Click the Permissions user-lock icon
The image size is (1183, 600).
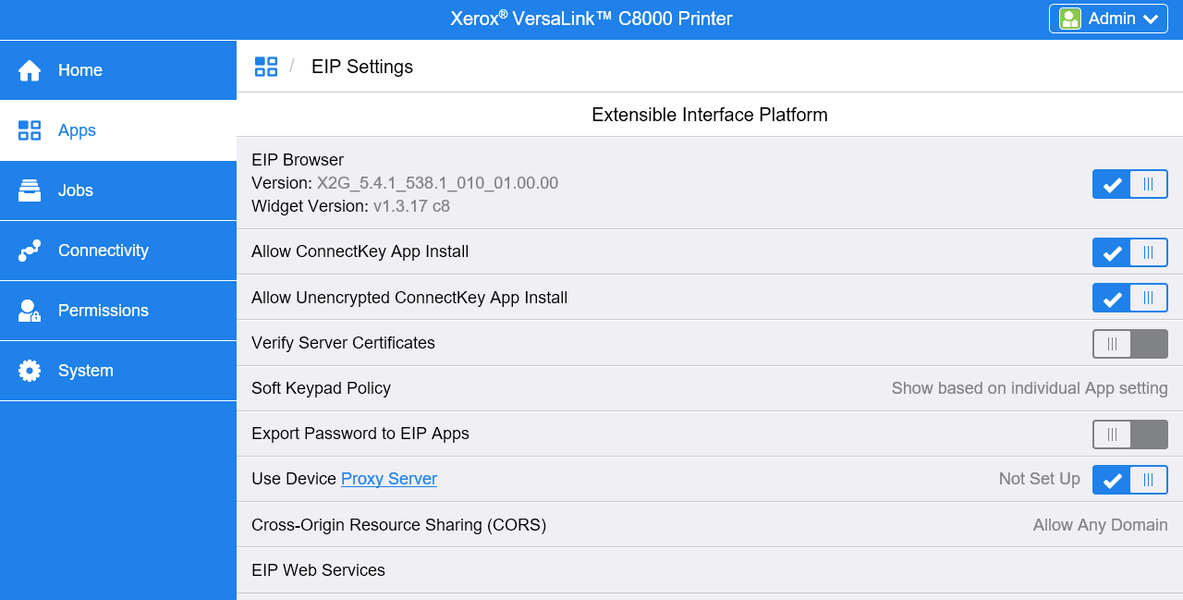pyautogui.click(x=30, y=311)
